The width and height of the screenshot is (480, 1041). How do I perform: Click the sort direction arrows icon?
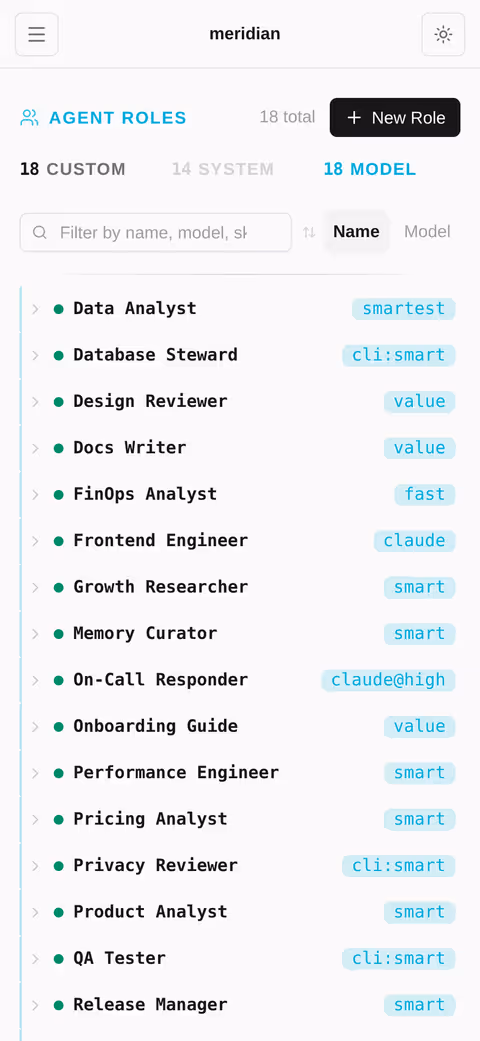point(309,232)
